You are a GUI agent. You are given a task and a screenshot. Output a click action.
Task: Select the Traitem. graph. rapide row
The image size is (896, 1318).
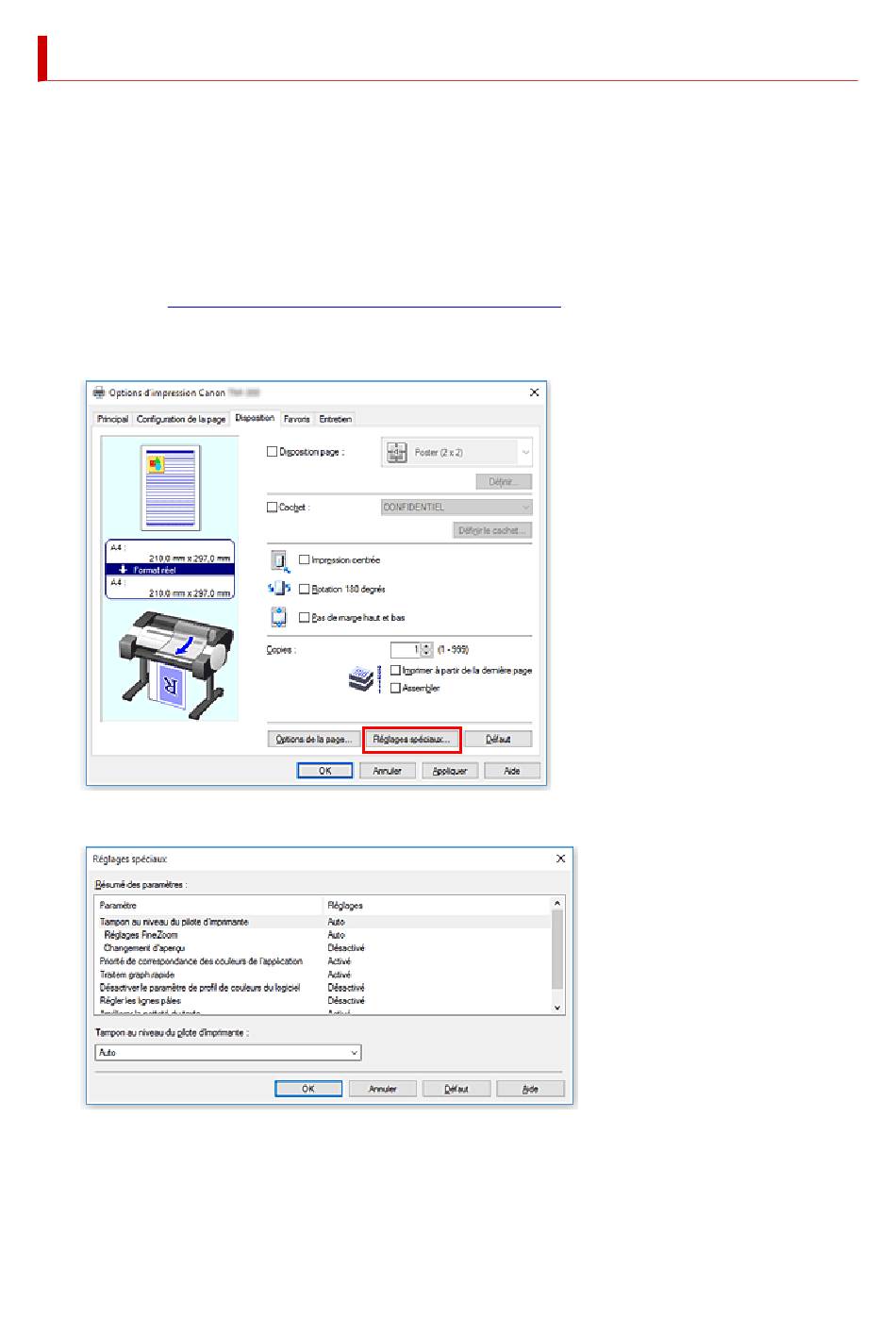[323, 975]
